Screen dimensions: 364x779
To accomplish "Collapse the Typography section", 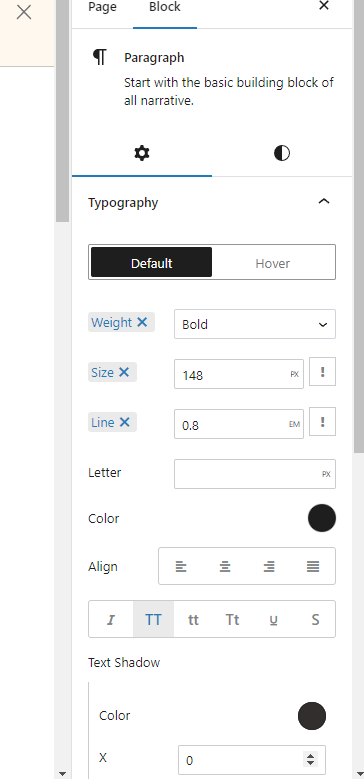I will (324, 202).
